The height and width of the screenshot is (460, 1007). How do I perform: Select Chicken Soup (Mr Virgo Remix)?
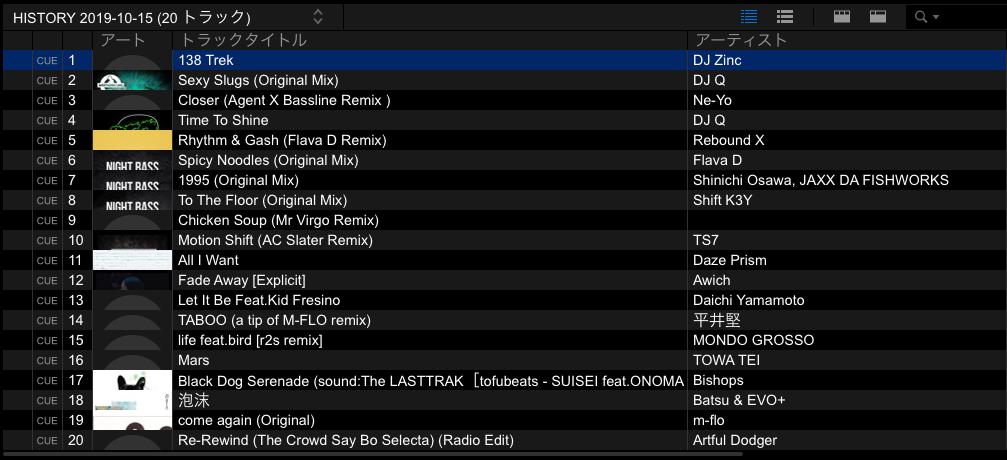pyautogui.click(x=278, y=220)
